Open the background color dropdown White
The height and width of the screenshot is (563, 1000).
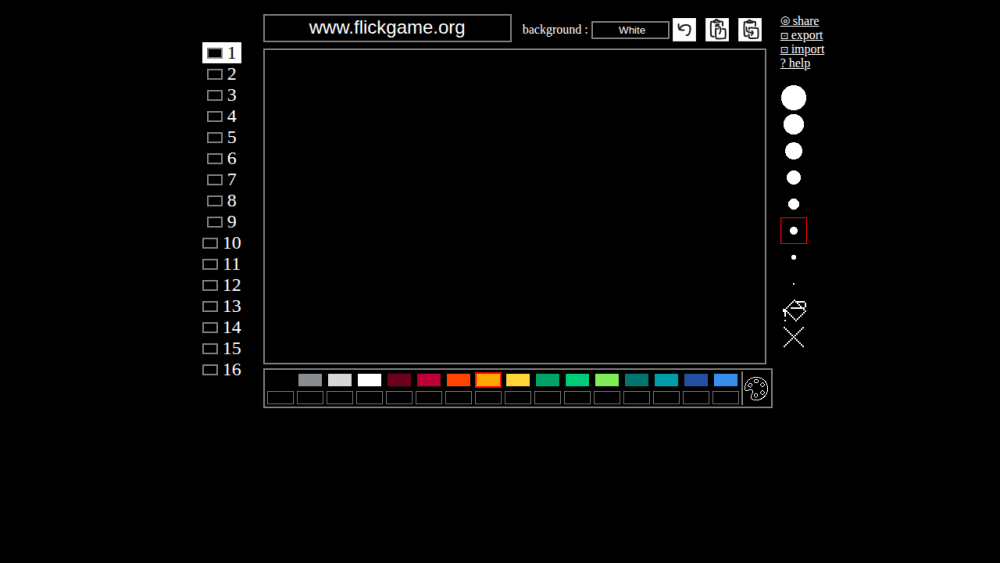[630, 30]
